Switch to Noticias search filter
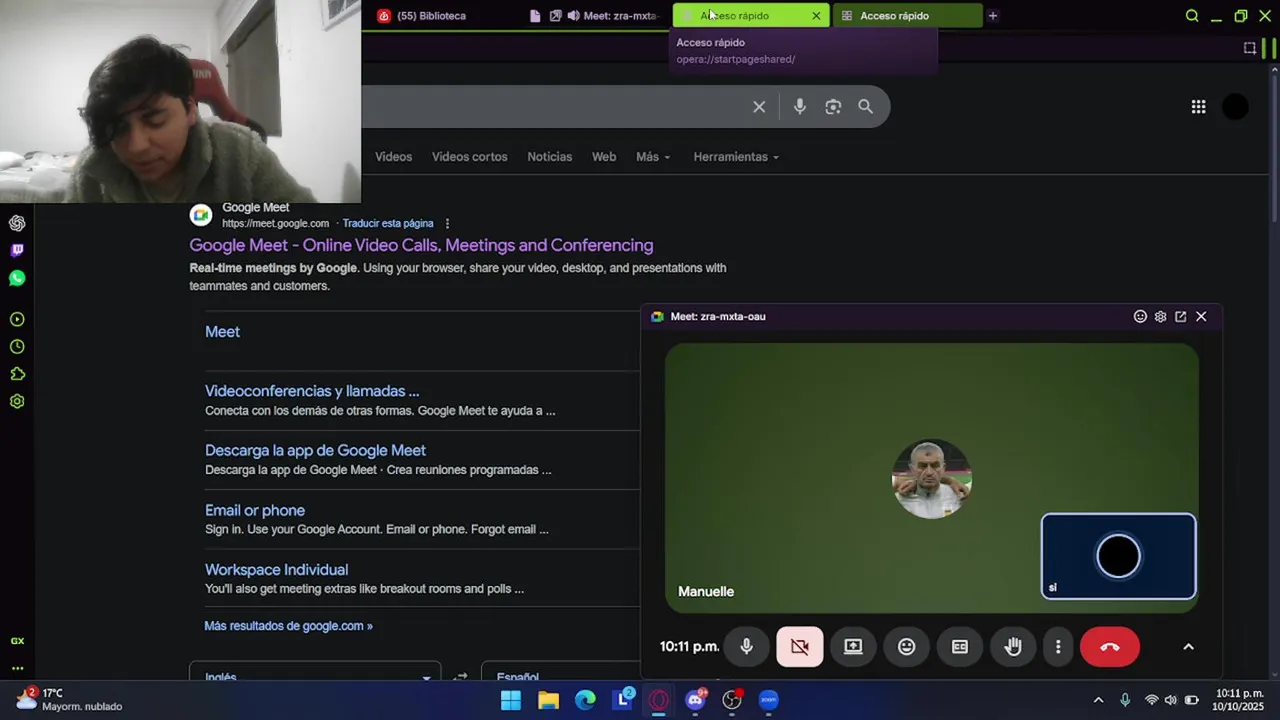1280x720 pixels. pyautogui.click(x=550, y=157)
